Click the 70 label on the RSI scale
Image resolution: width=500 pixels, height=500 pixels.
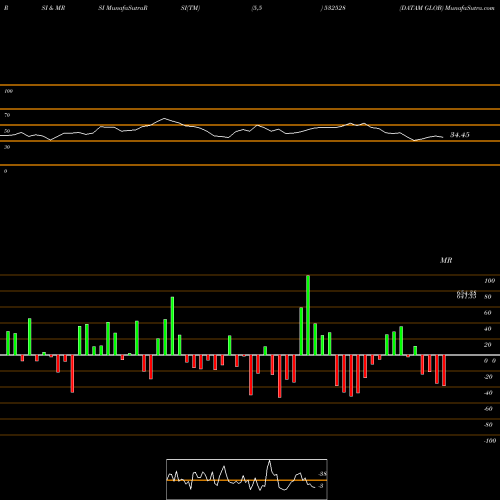(7, 115)
